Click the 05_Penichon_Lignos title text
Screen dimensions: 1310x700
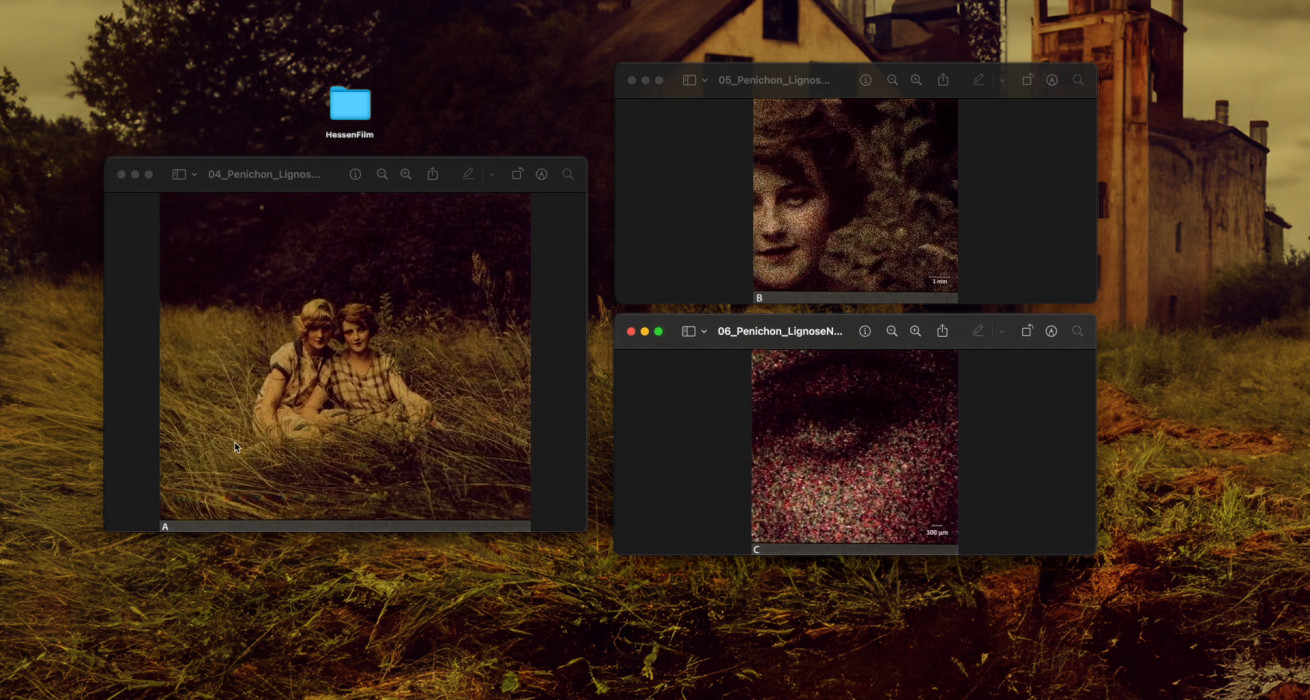(774, 80)
